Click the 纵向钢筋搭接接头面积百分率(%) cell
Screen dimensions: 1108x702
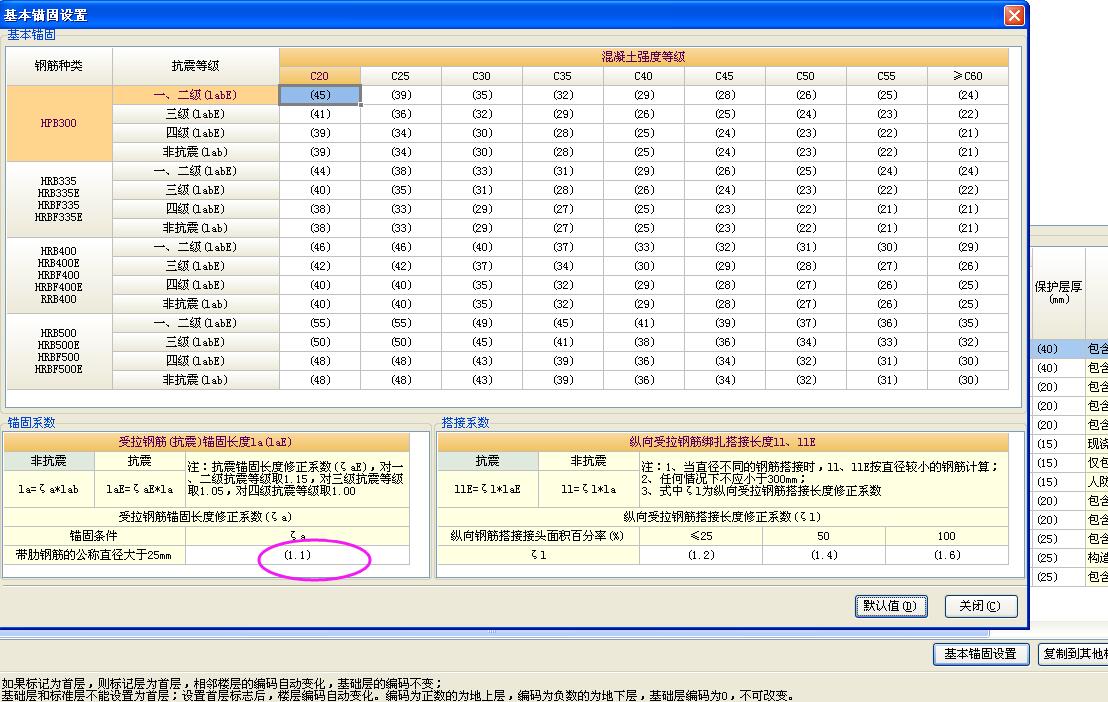538,536
